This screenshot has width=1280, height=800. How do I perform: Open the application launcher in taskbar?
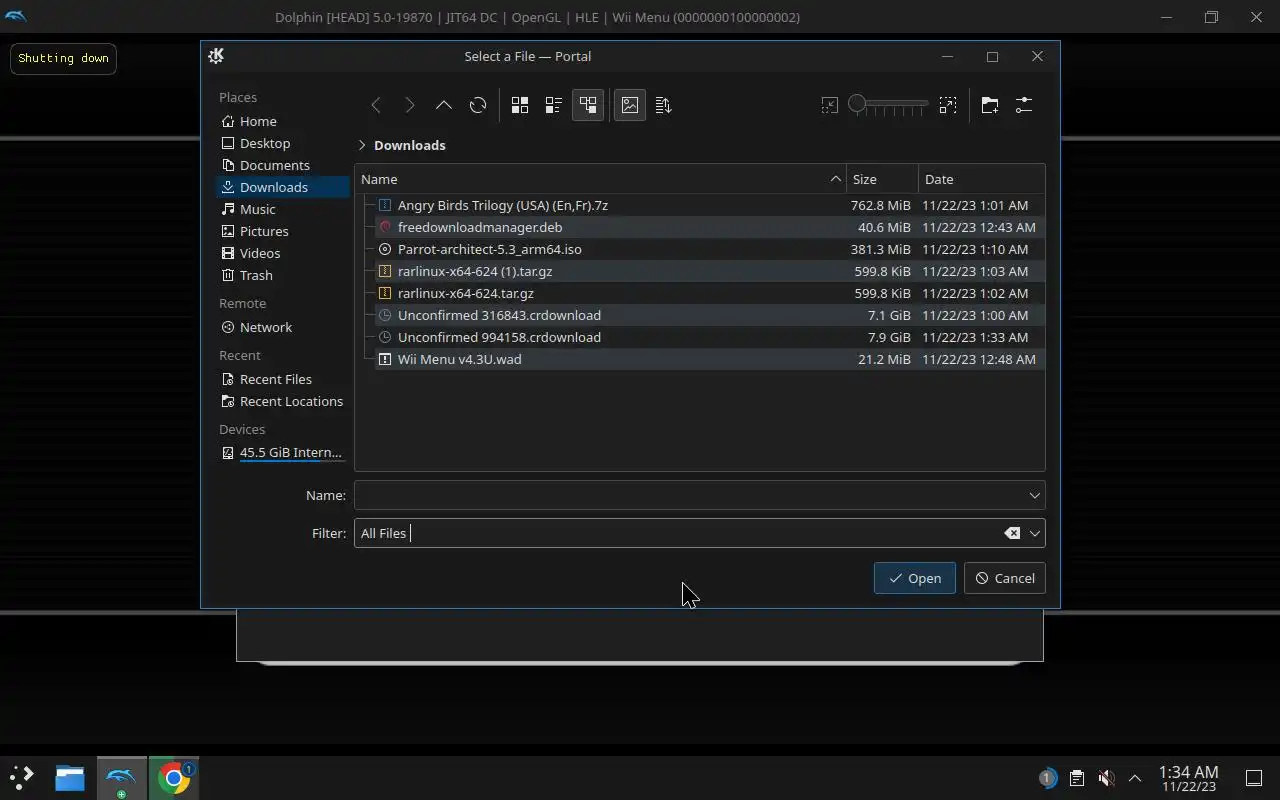click(x=22, y=777)
